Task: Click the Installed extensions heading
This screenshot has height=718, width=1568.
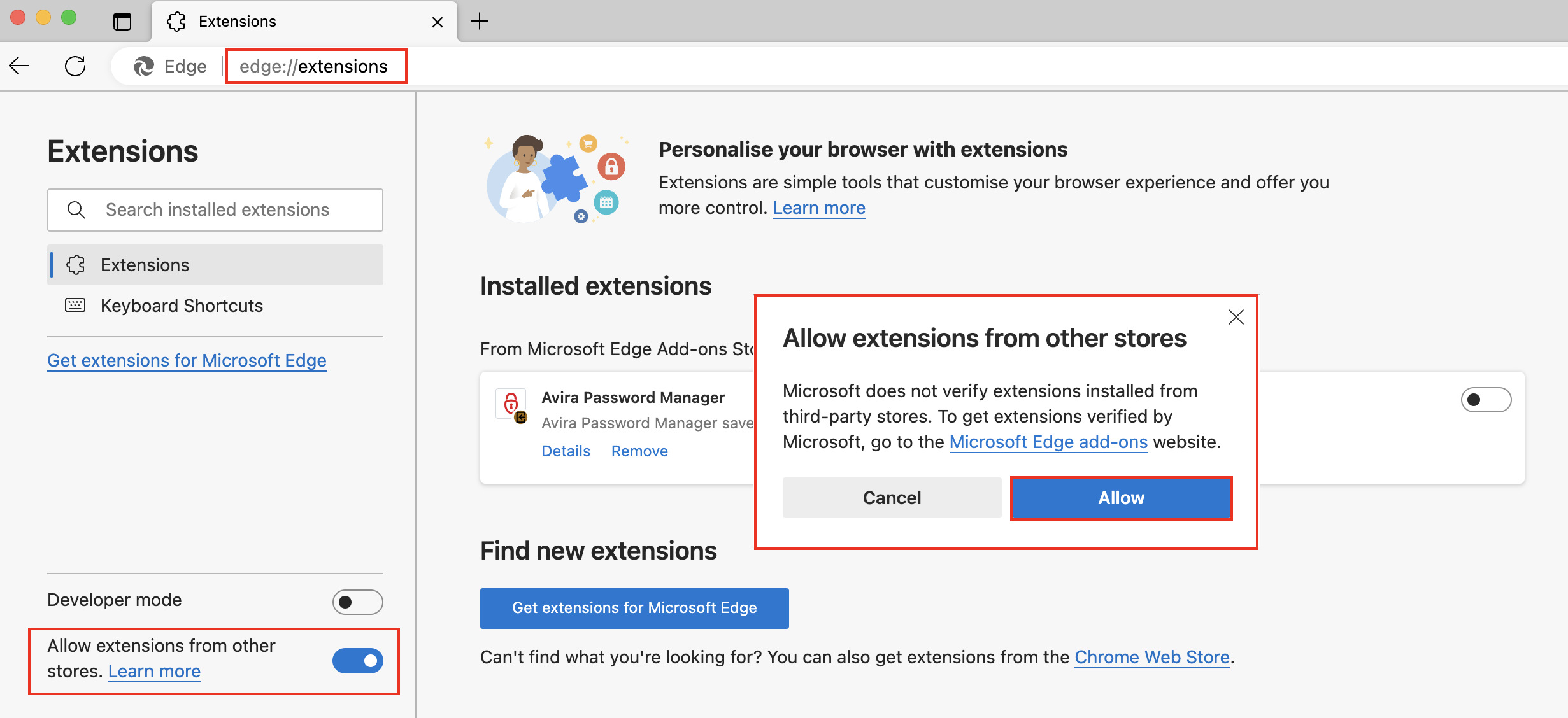Action: (x=595, y=286)
